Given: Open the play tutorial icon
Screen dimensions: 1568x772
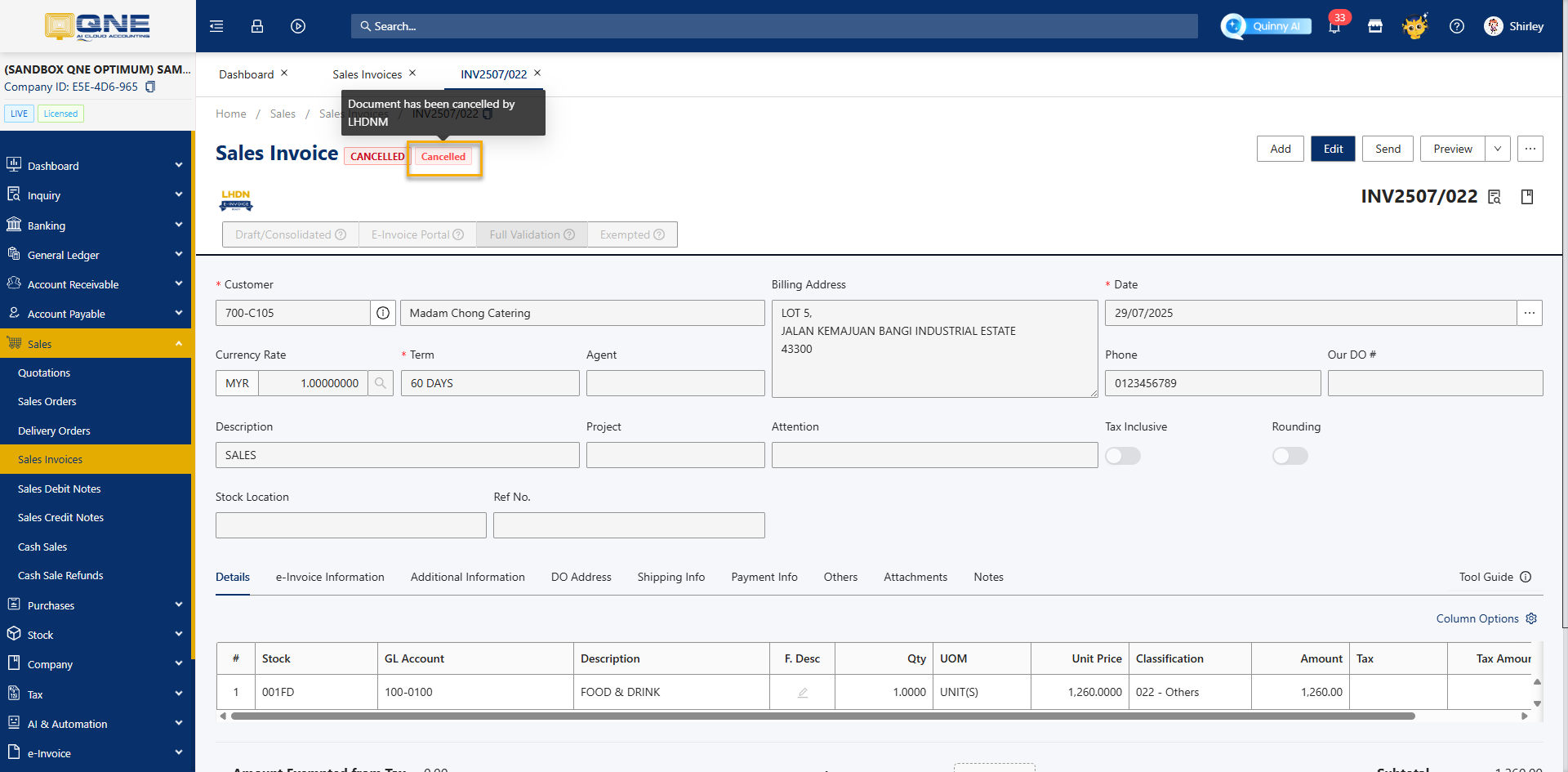Looking at the screenshot, I should point(298,26).
